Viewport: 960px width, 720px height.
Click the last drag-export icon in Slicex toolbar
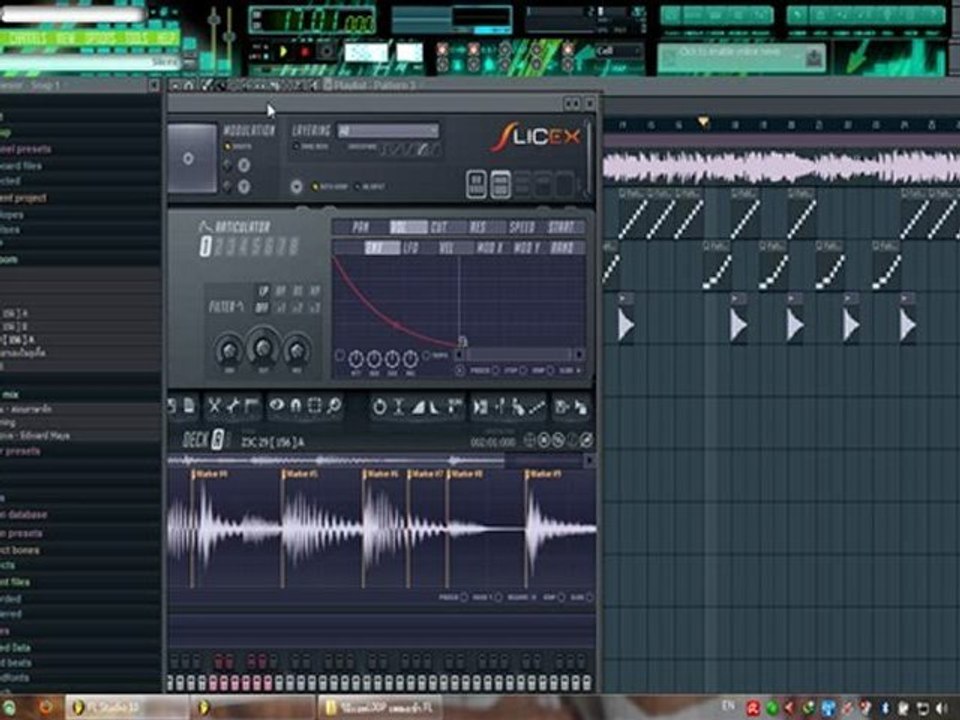tap(580, 407)
